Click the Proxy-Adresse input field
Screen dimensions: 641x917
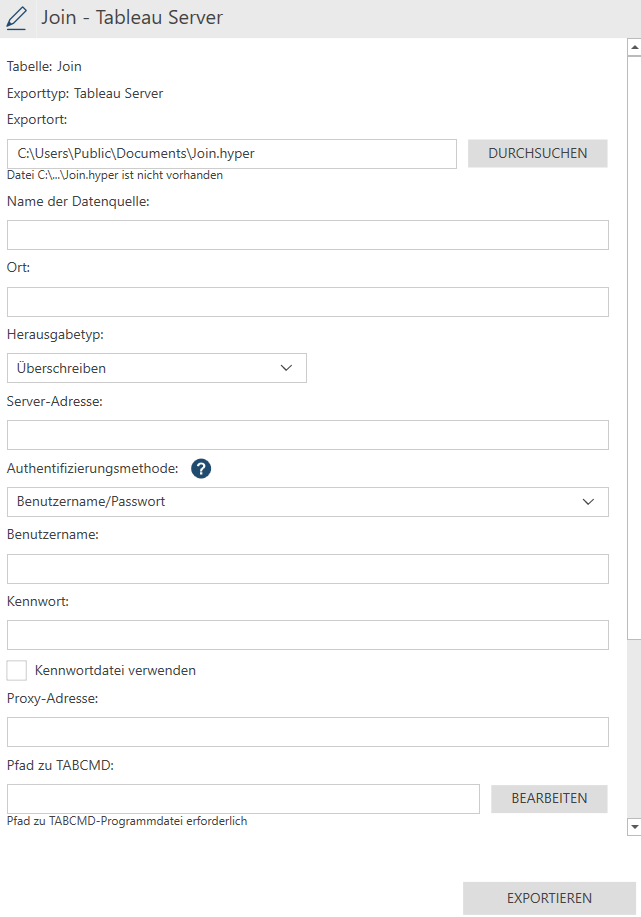click(307, 732)
